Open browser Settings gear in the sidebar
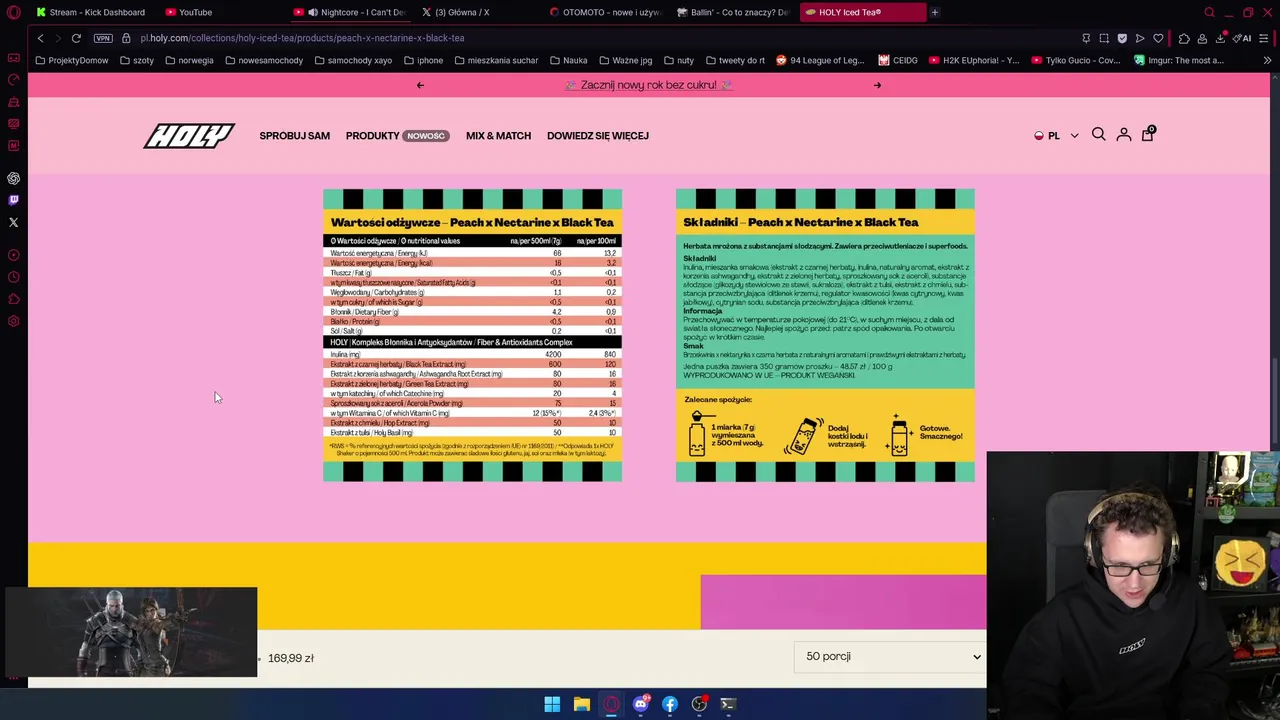 [x=14, y=321]
